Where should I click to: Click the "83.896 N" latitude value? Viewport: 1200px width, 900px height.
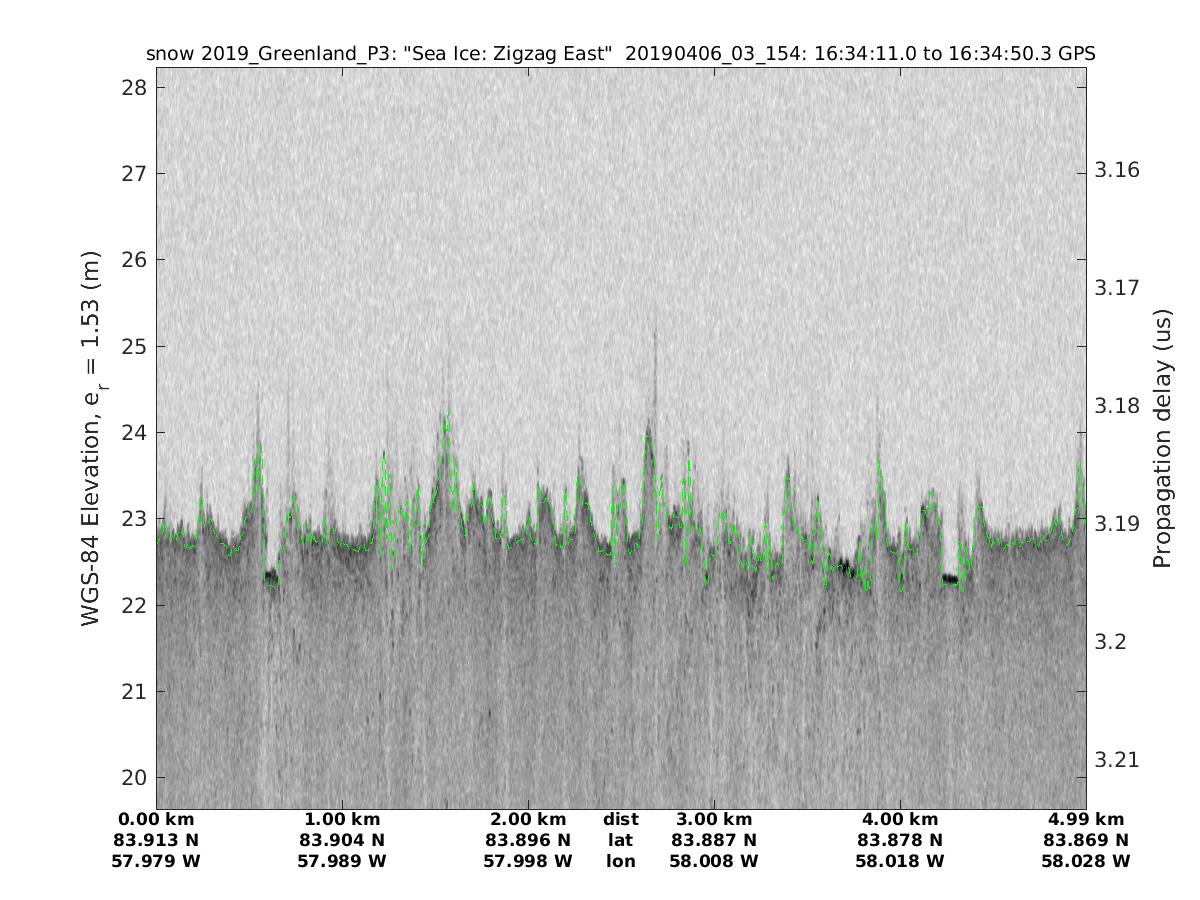coord(528,840)
